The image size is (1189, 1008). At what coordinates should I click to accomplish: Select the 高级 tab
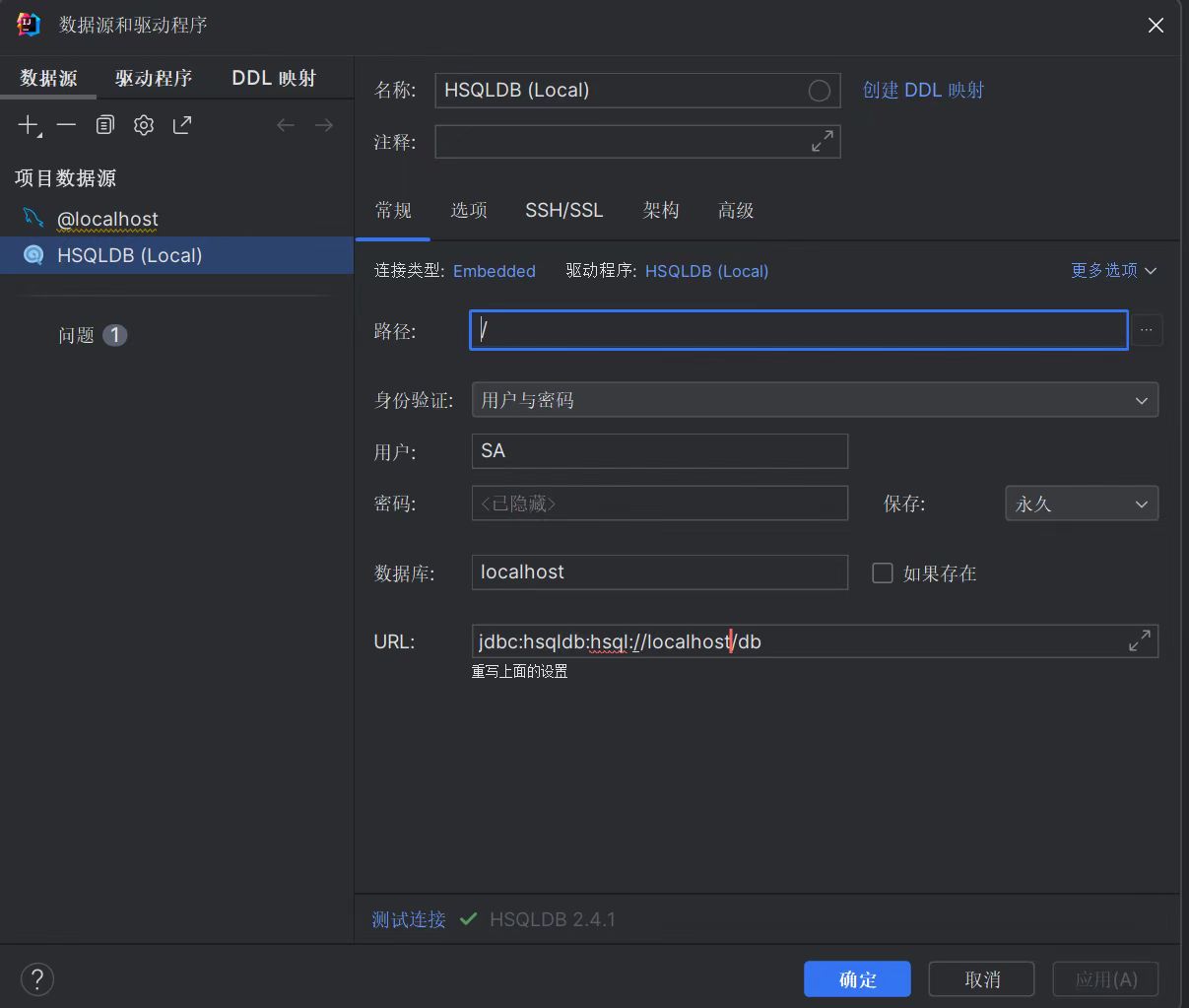click(736, 210)
